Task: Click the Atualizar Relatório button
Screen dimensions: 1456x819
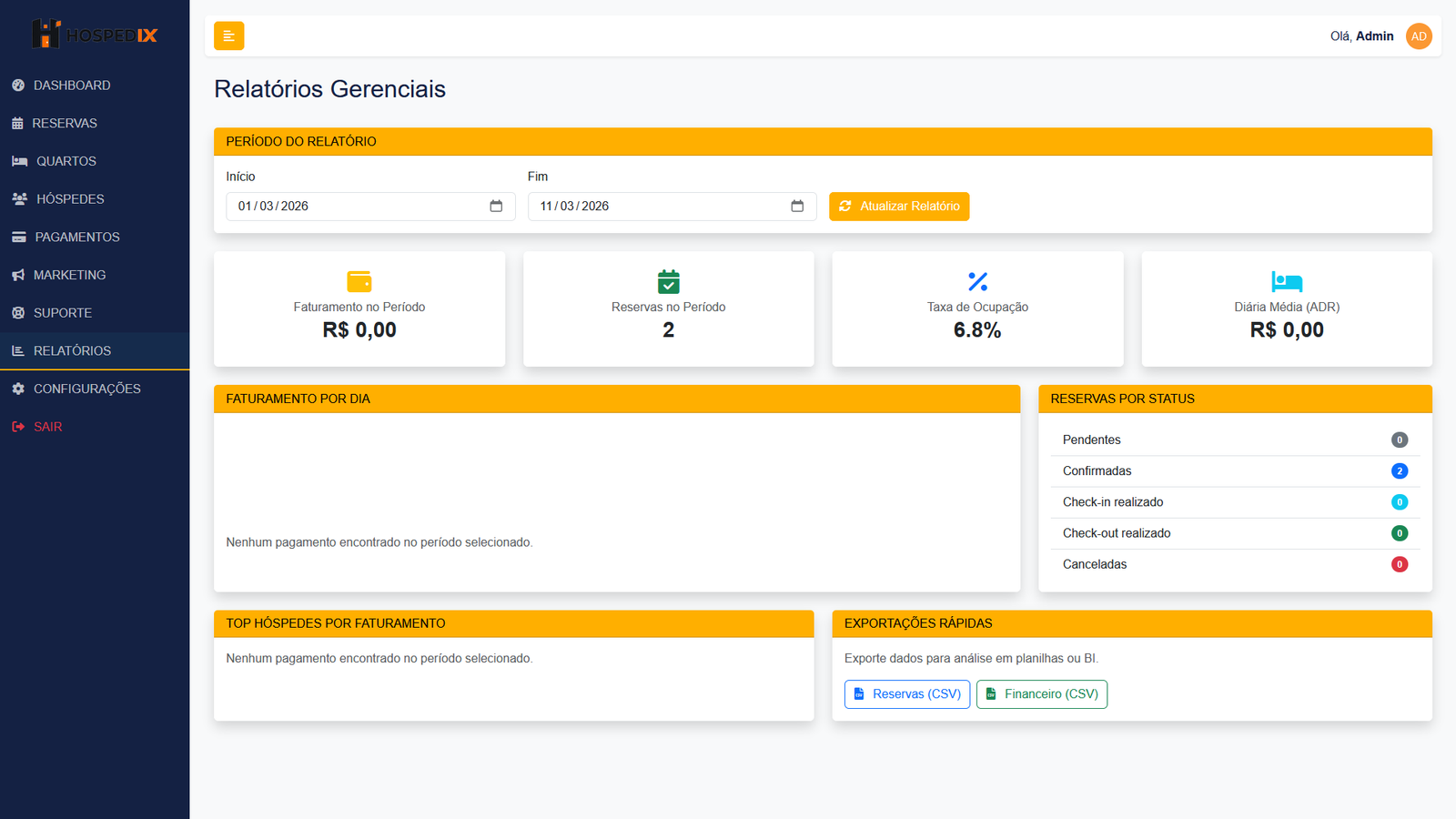Action: pyautogui.click(x=898, y=206)
